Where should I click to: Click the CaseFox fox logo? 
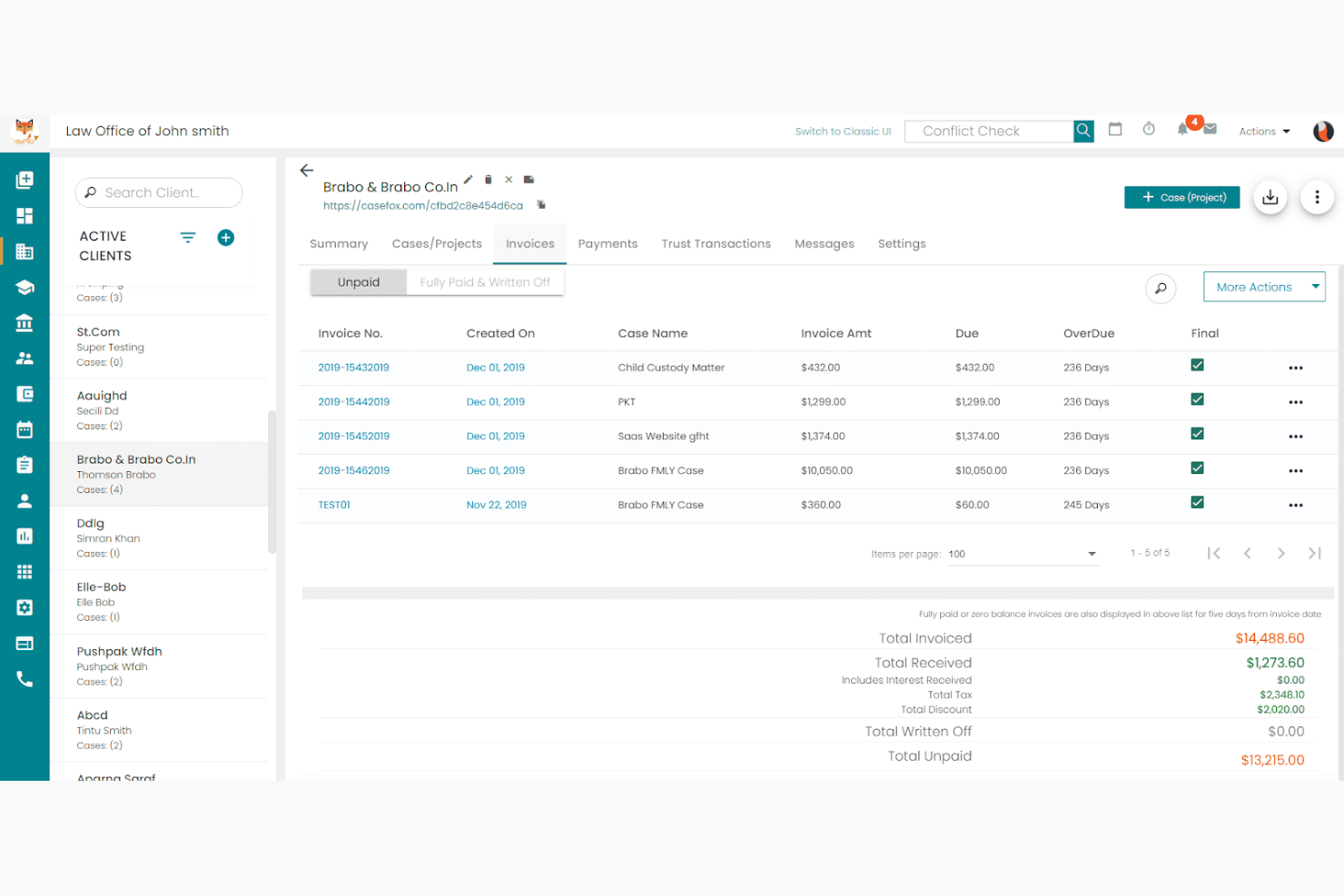pos(25,131)
